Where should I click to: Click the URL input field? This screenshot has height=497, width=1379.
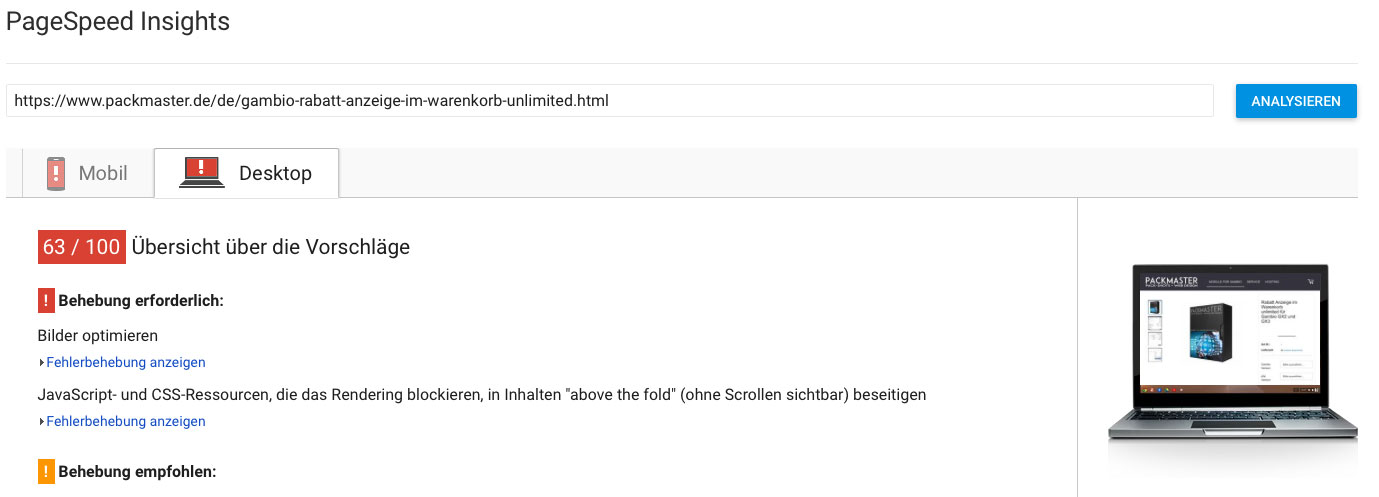pos(609,101)
